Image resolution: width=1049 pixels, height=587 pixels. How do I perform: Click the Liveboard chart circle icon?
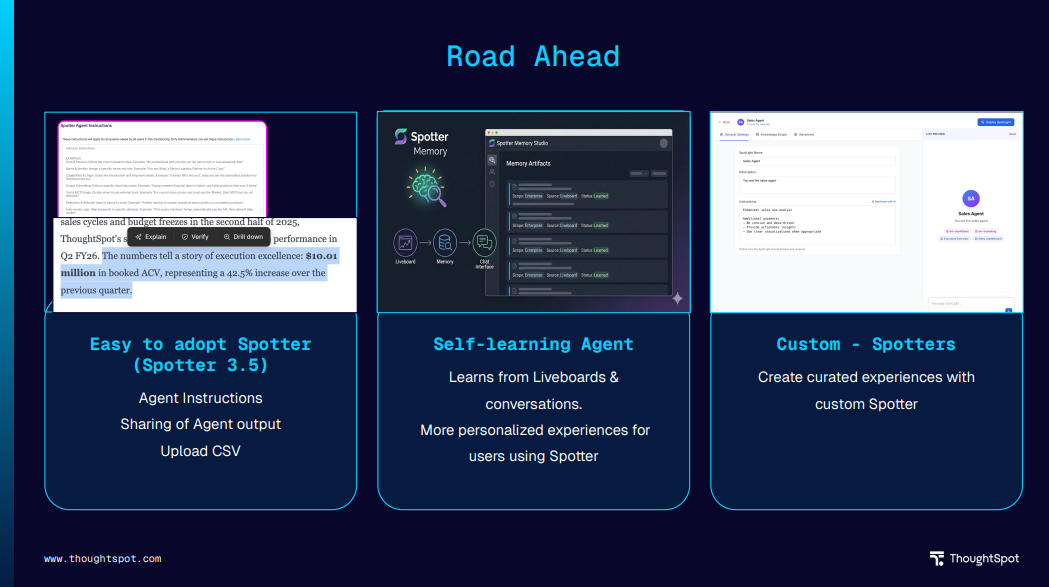[x=406, y=242]
